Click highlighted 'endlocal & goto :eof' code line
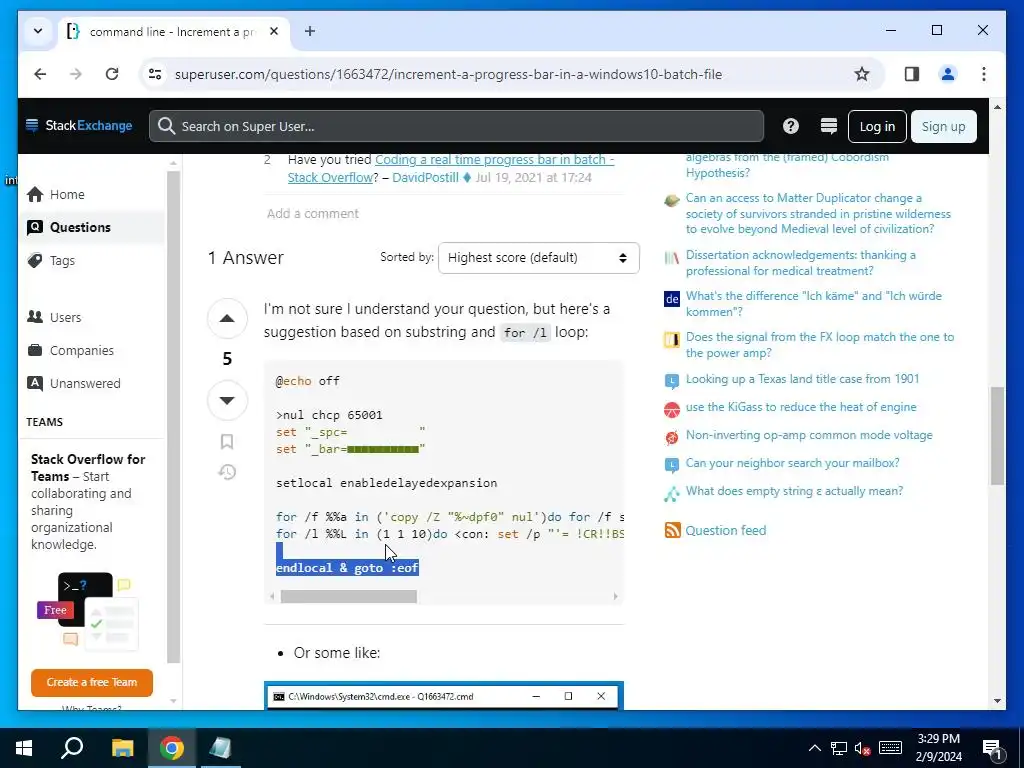 pyautogui.click(x=347, y=568)
